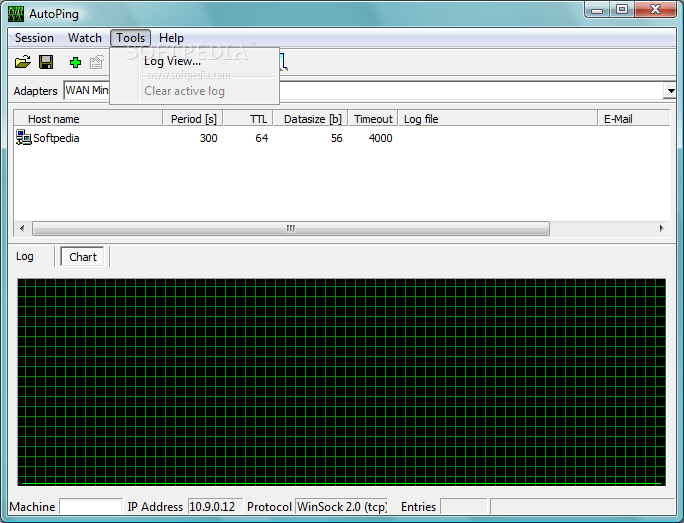Click the Softpedia host computer icon
Image resolution: width=684 pixels, height=523 pixels.
tap(24, 137)
